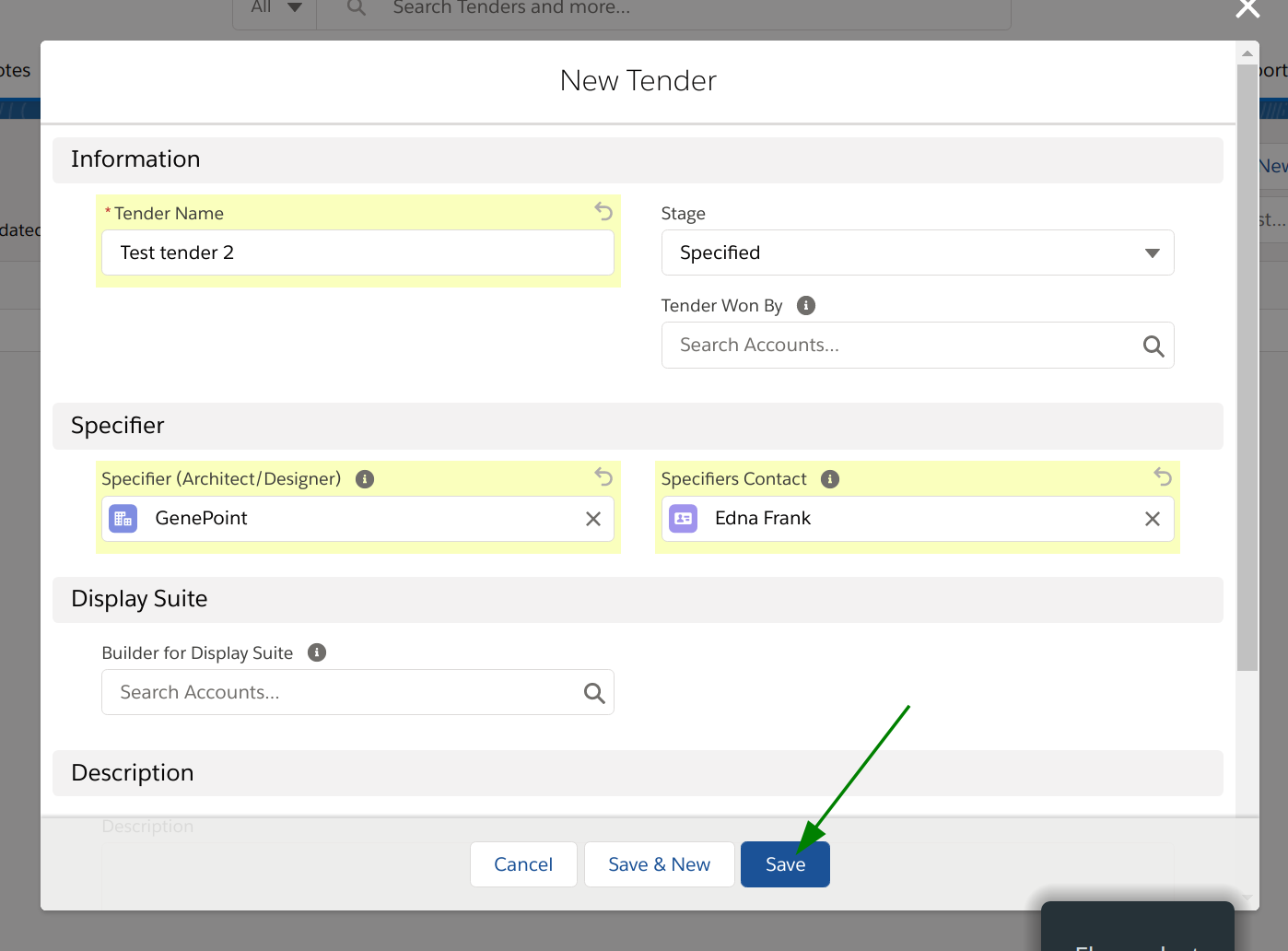This screenshot has width=1288, height=951.
Task: Clear the Edna Frank contact selection
Action: [x=1153, y=519]
